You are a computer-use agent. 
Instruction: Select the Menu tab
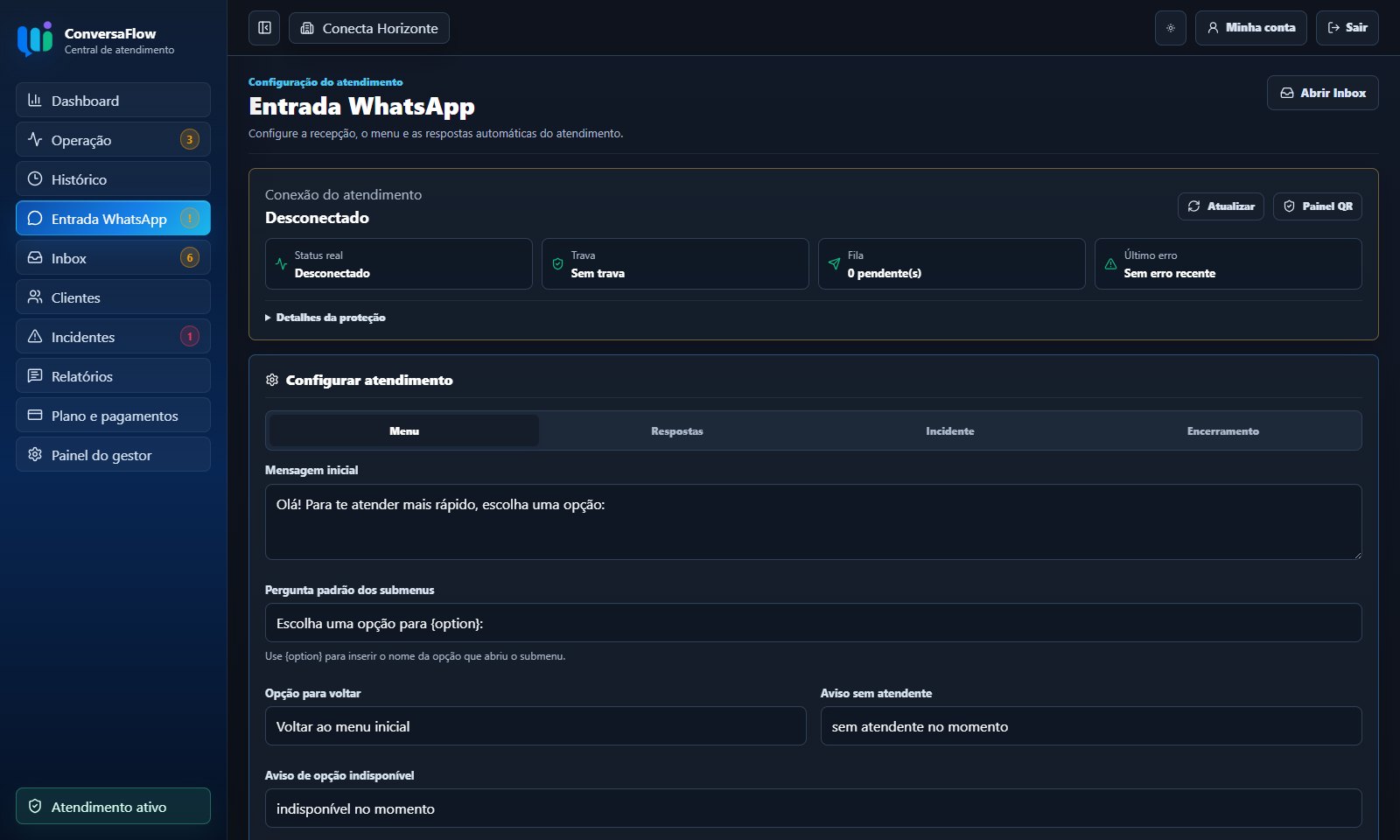pyautogui.click(x=404, y=430)
